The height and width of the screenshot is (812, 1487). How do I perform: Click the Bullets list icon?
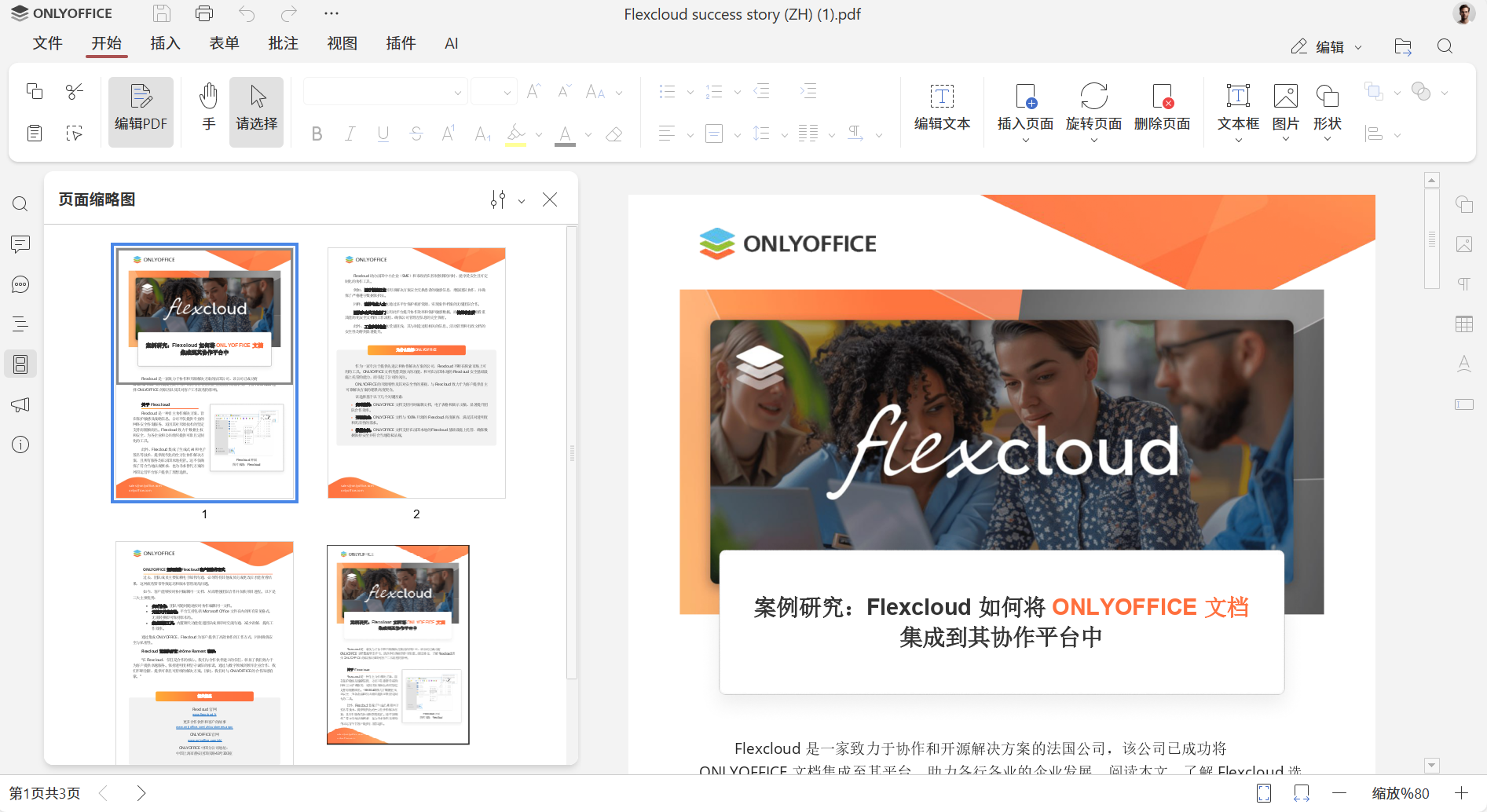click(x=668, y=92)
